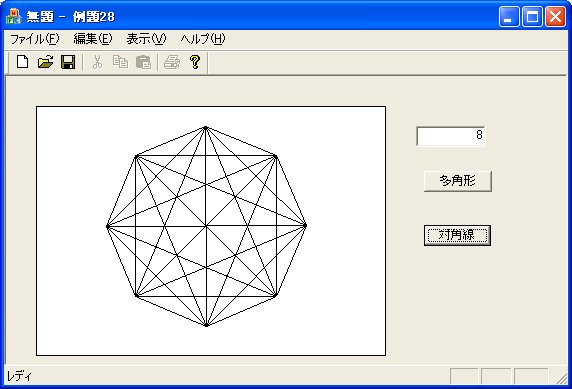Maximize the window

pos(532,16)
